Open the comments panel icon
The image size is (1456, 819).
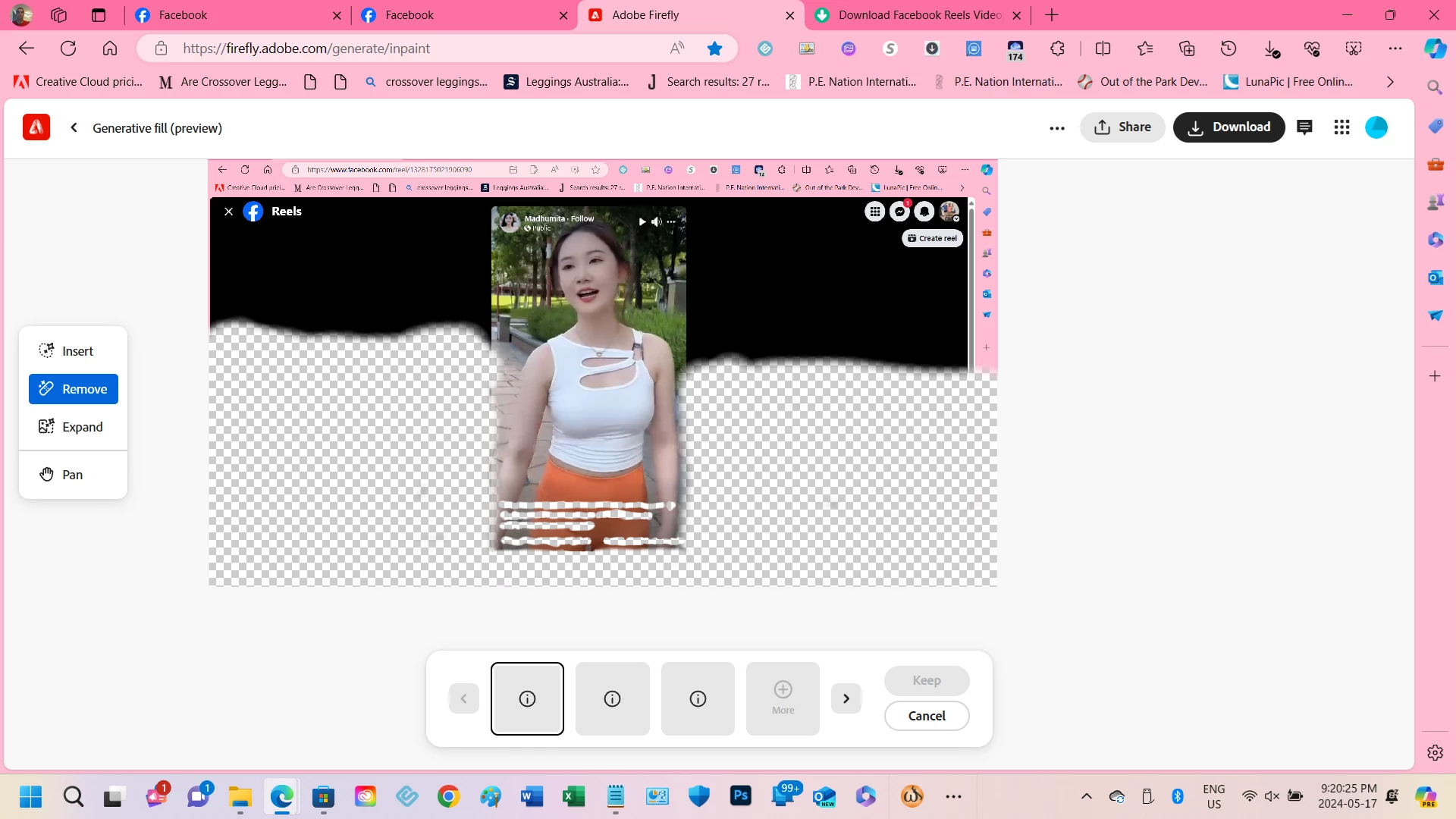(x=1304, y=127)
